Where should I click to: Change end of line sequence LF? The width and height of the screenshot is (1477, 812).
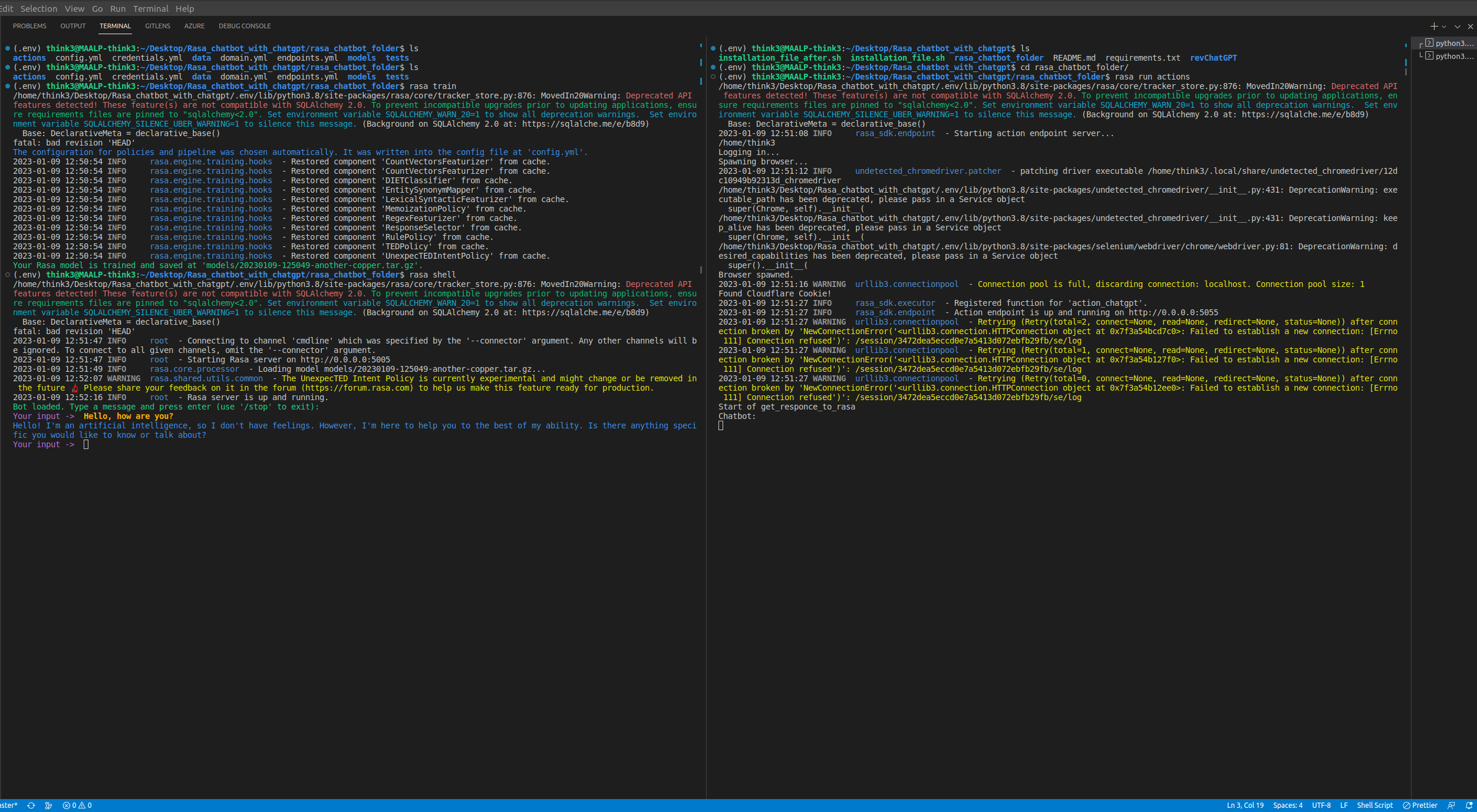click(x=1344, y=806)
